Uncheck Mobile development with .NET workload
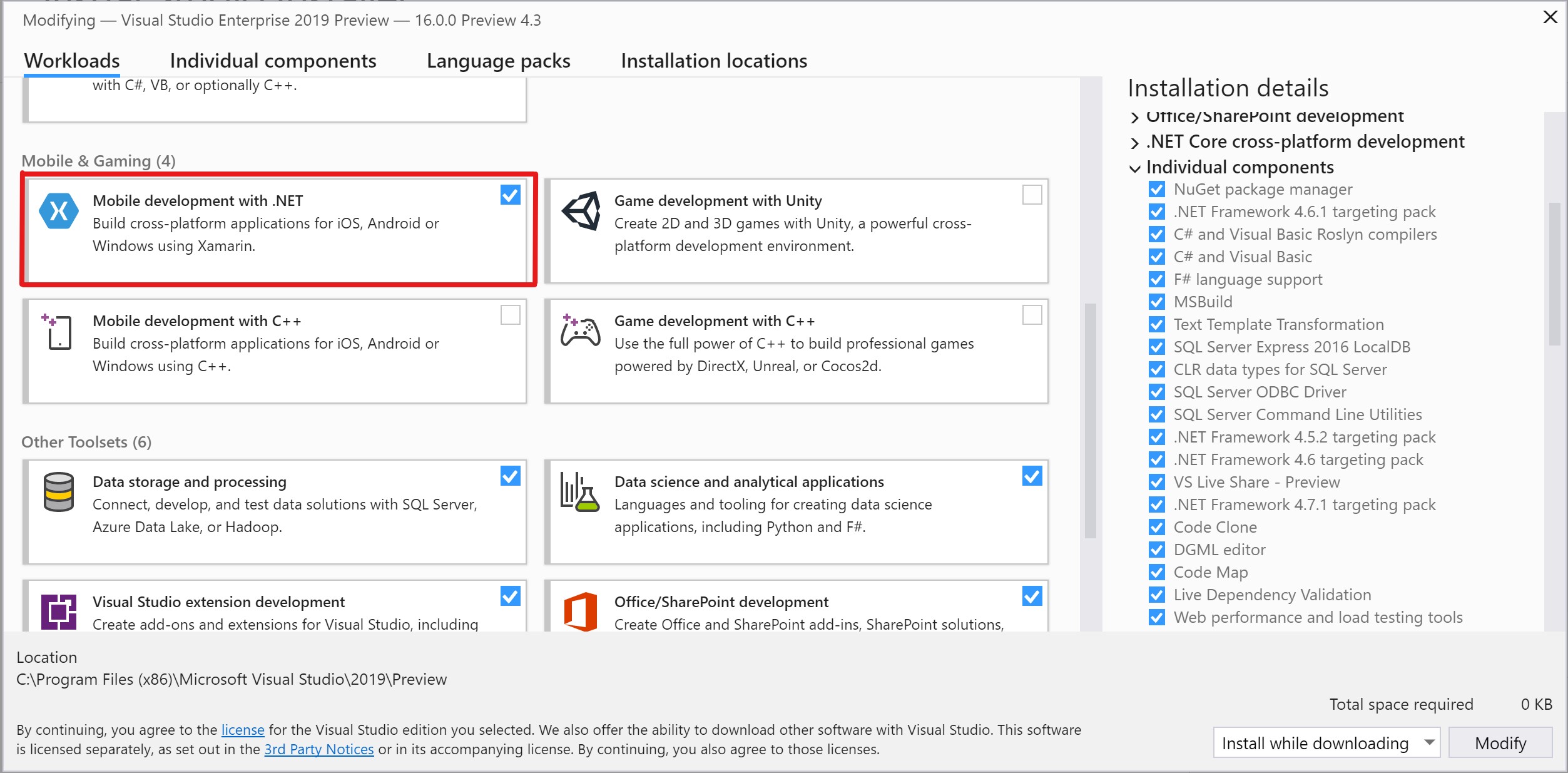The width and height of the screenshot is (1568, 773). point(511,195)
